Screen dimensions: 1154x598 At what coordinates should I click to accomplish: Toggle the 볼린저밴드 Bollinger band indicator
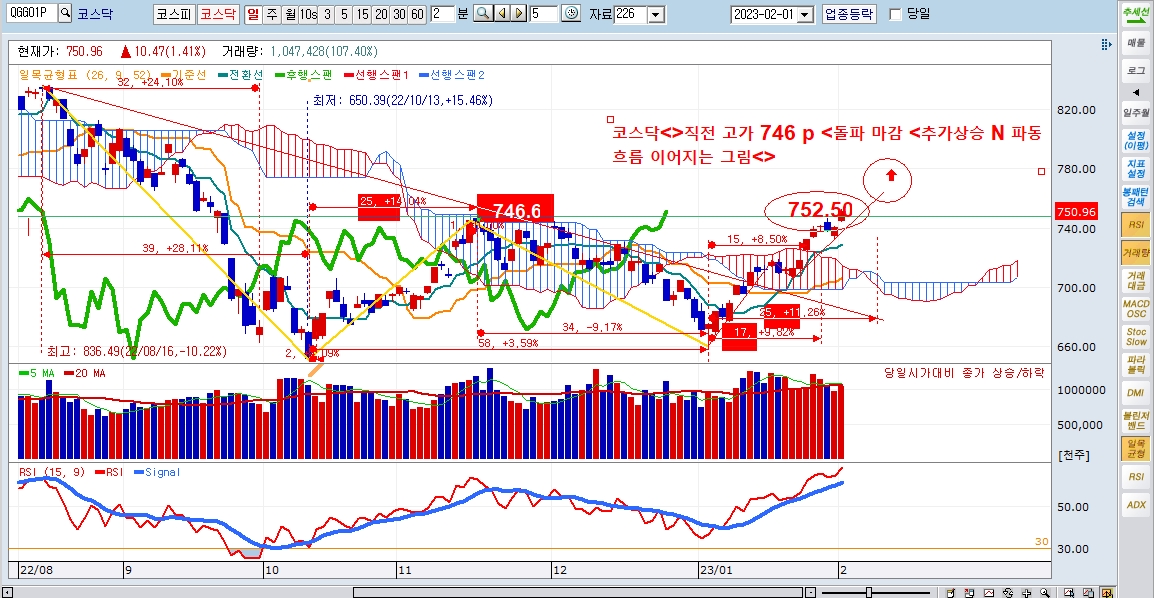(x=1136, y=421)
